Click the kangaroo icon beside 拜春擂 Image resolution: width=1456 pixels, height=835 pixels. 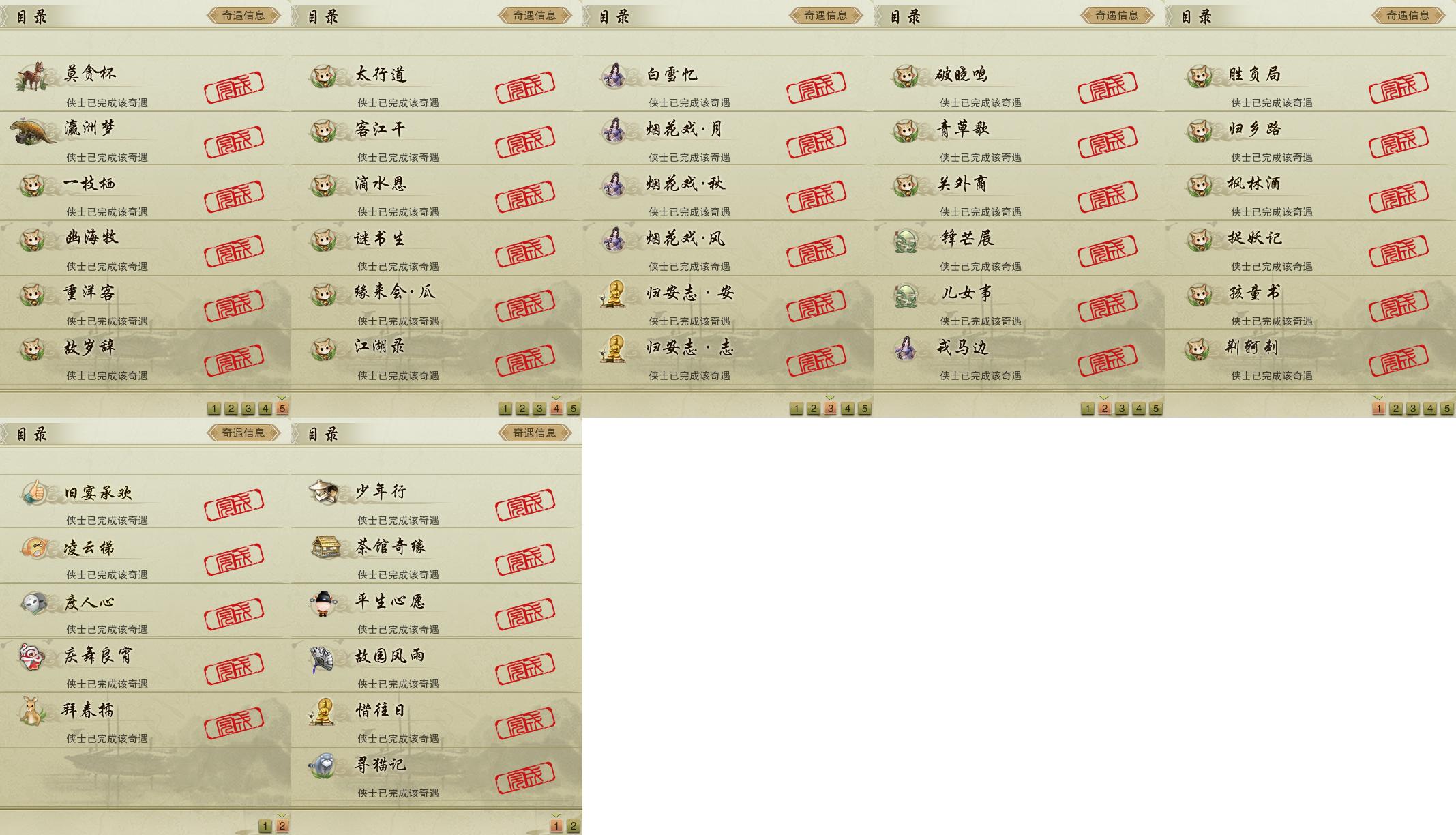point(31,710)
